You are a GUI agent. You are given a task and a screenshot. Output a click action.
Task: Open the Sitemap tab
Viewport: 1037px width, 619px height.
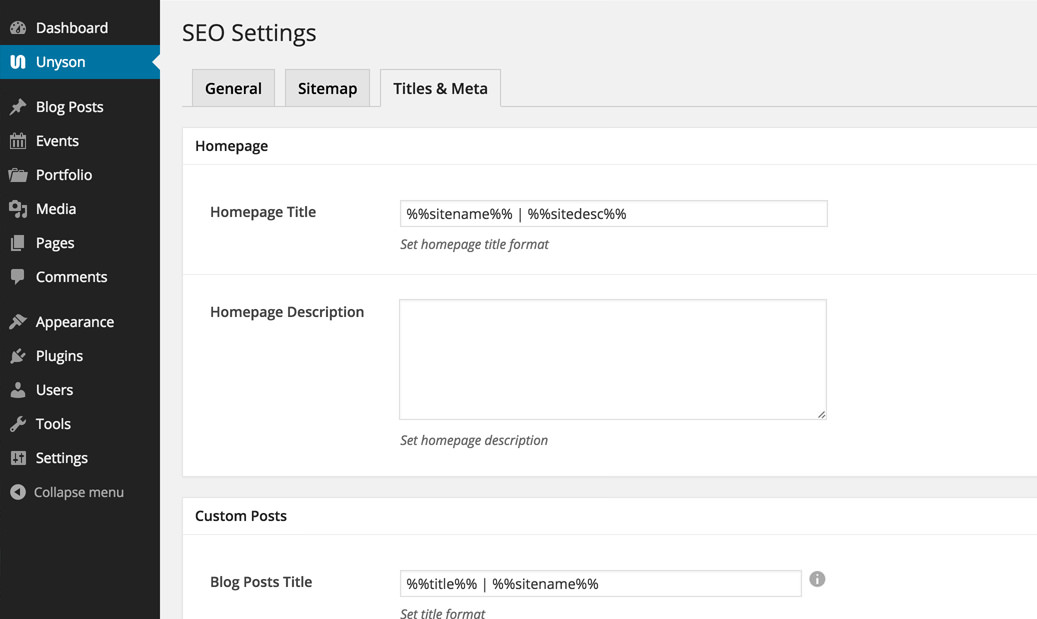pyautogui.click(x=327, y=88)
